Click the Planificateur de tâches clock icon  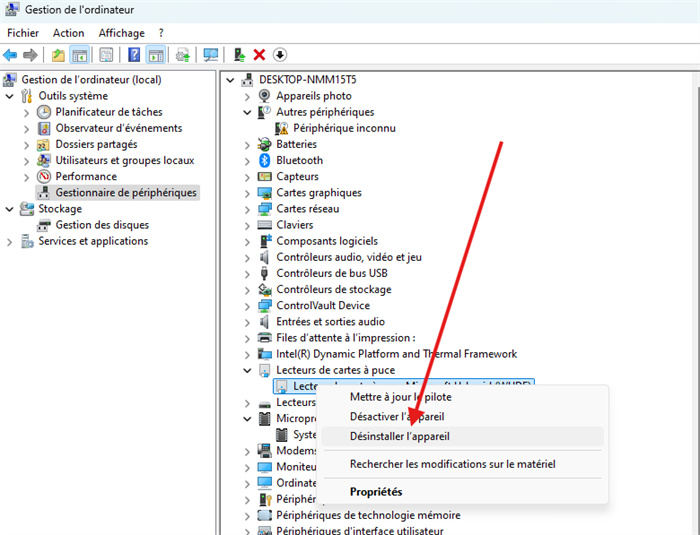[x=44, y=112]
